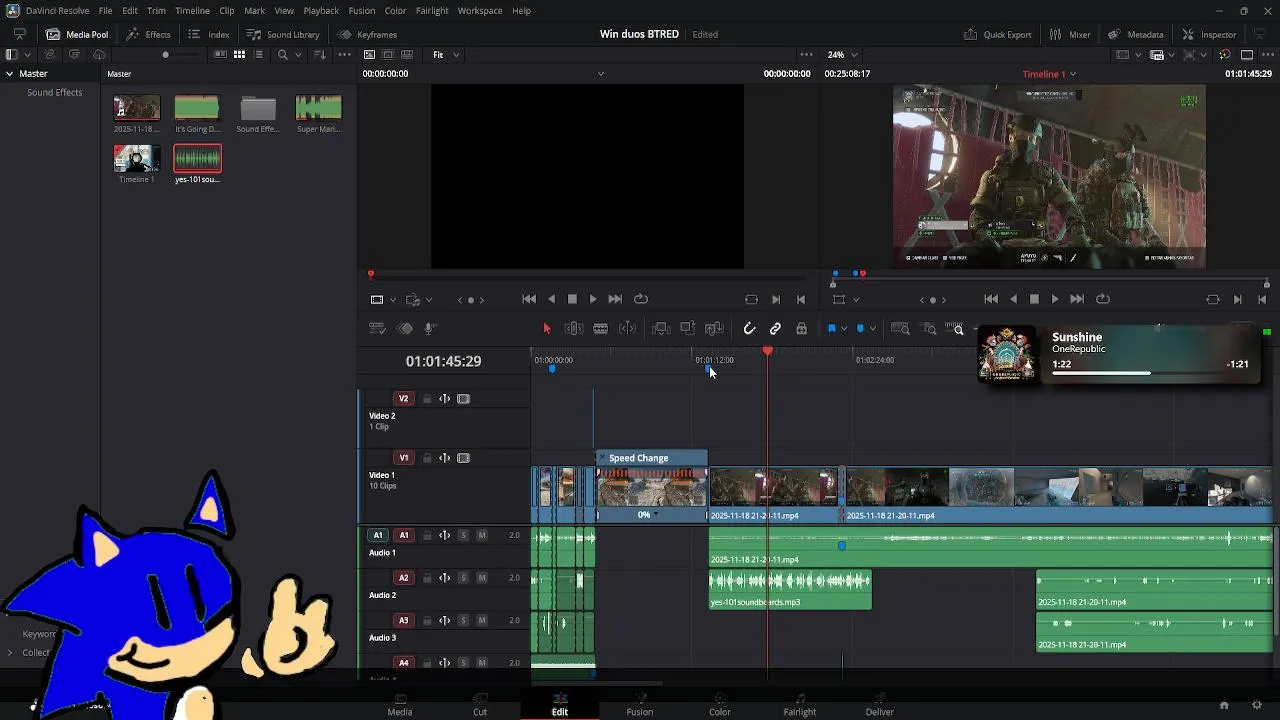This screenshot has height=720, width=1280.
Task: Click the source viewer jog bar
Action: pyautogui.click(x=587, y=276)
